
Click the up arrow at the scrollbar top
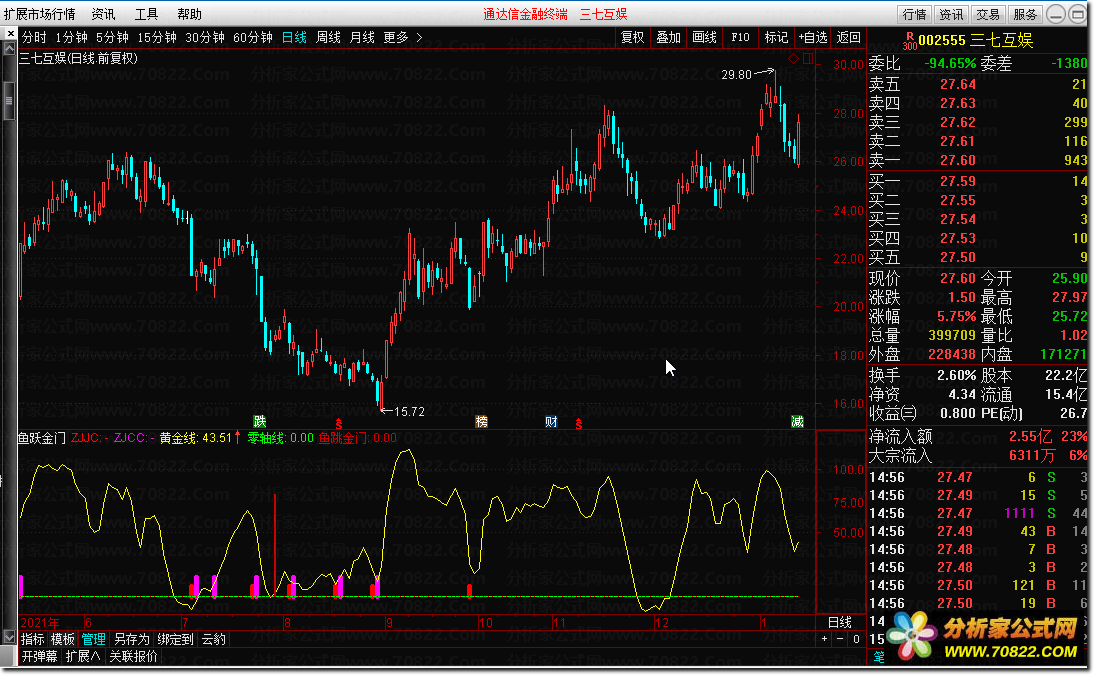click(9, 49)
